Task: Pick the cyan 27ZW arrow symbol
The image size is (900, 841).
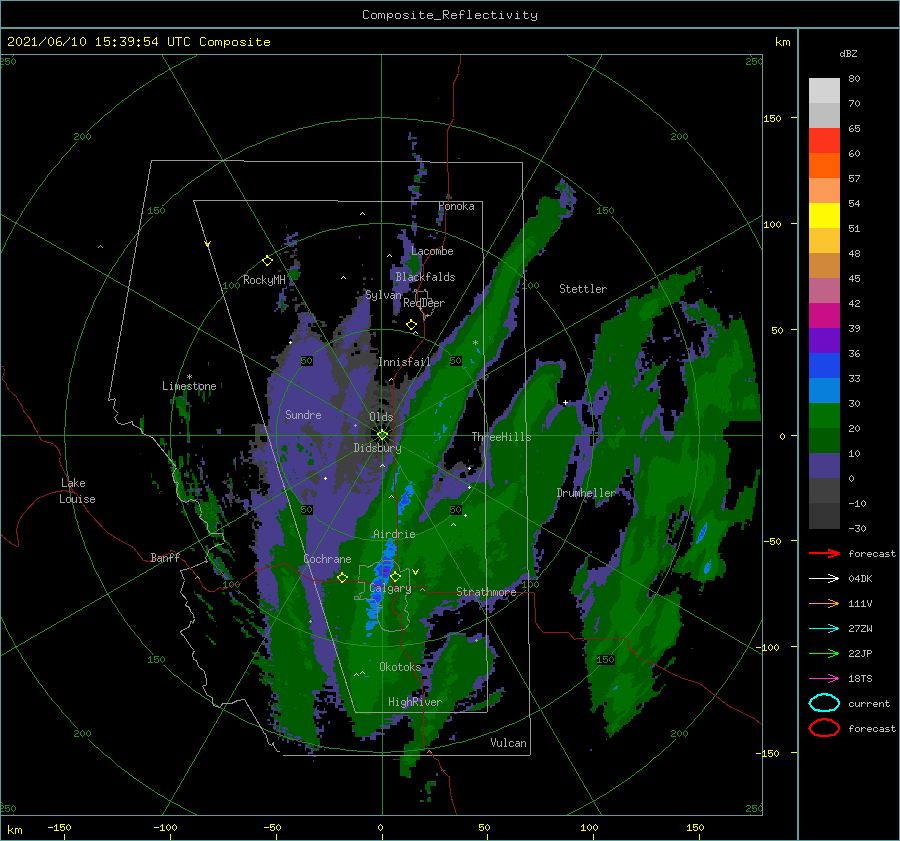Action: pyautogui.click(x=824, y=629)
